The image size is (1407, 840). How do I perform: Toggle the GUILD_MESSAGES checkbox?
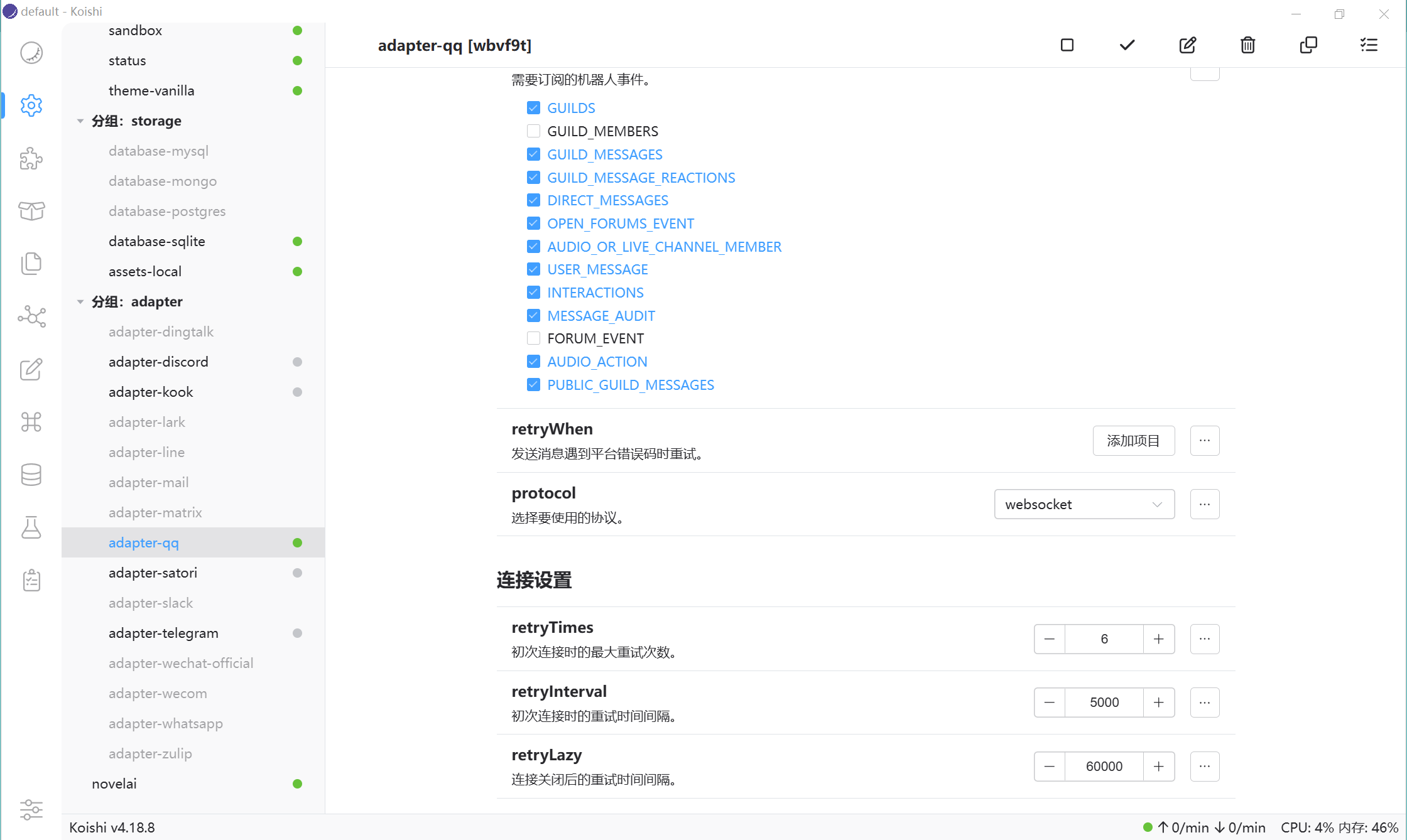[x=533, y=154]
